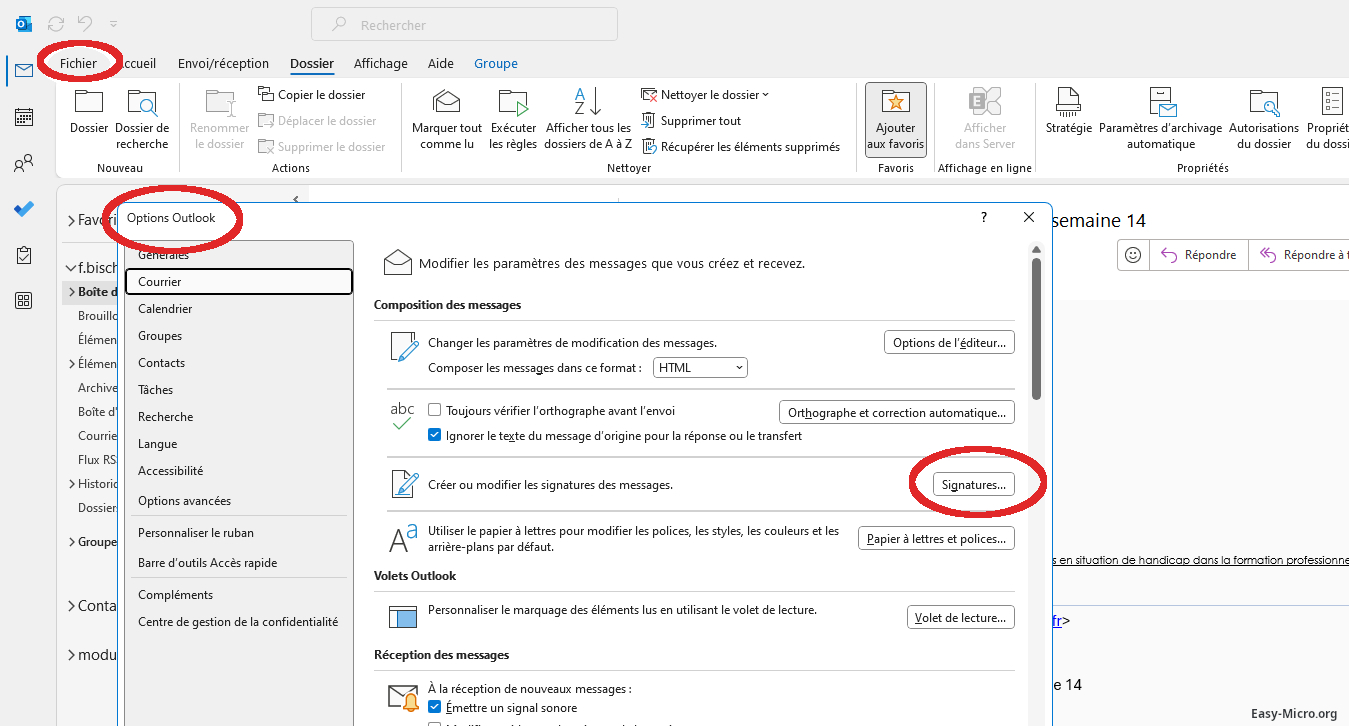
Task: Select Générales in options categories
Action: click(163, 255)
